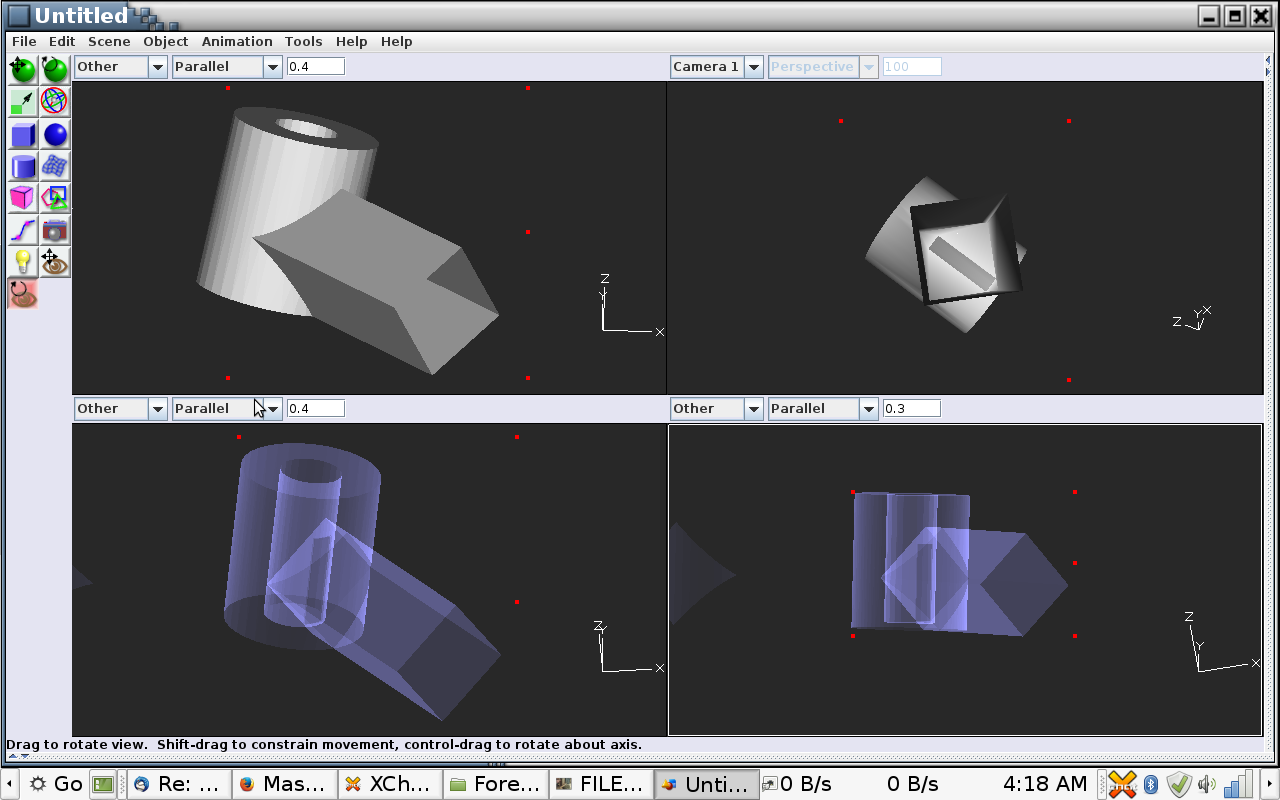Open bottom-right view's Other orientation dropdown

(717, 409)
